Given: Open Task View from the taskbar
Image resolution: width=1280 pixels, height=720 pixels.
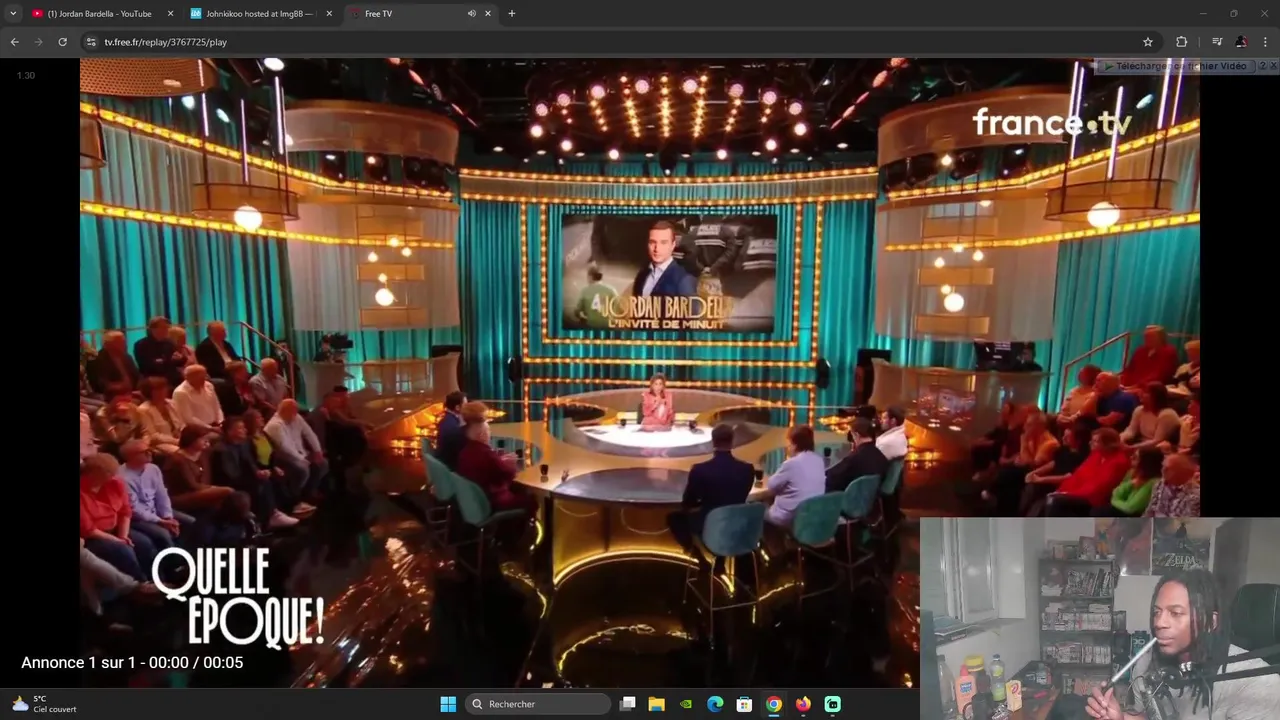Looking at the screenshot, I should coord(628,704).
